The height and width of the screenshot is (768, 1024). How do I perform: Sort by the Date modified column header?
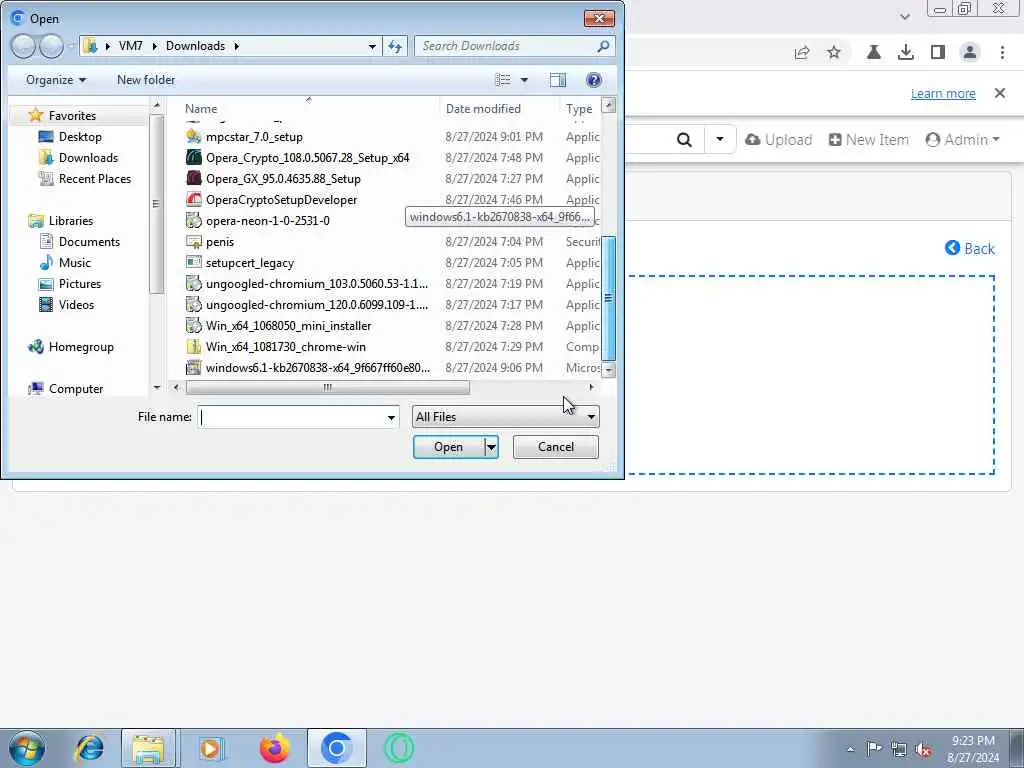point(483,108)
